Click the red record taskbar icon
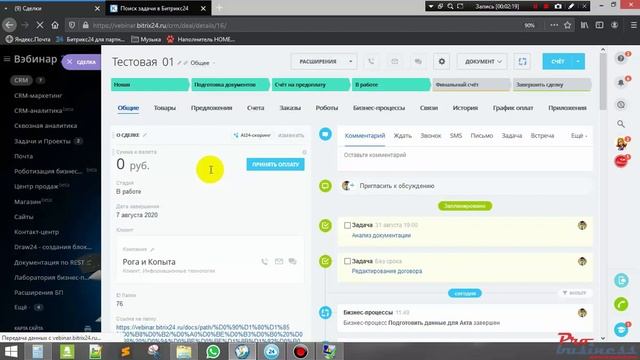Screen dimensions: 640x360 pos(300,351)
